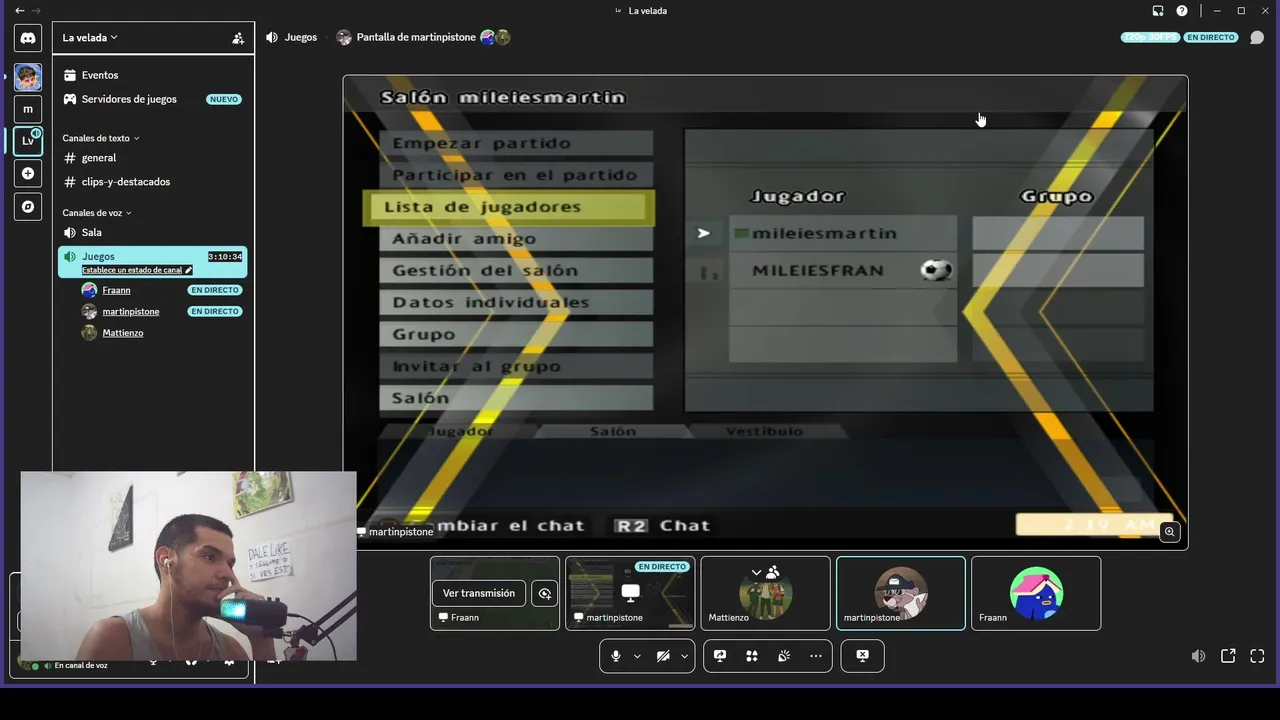
Task: Click Ver transmisión on Fraann's tile
Action: click(479, 593)
